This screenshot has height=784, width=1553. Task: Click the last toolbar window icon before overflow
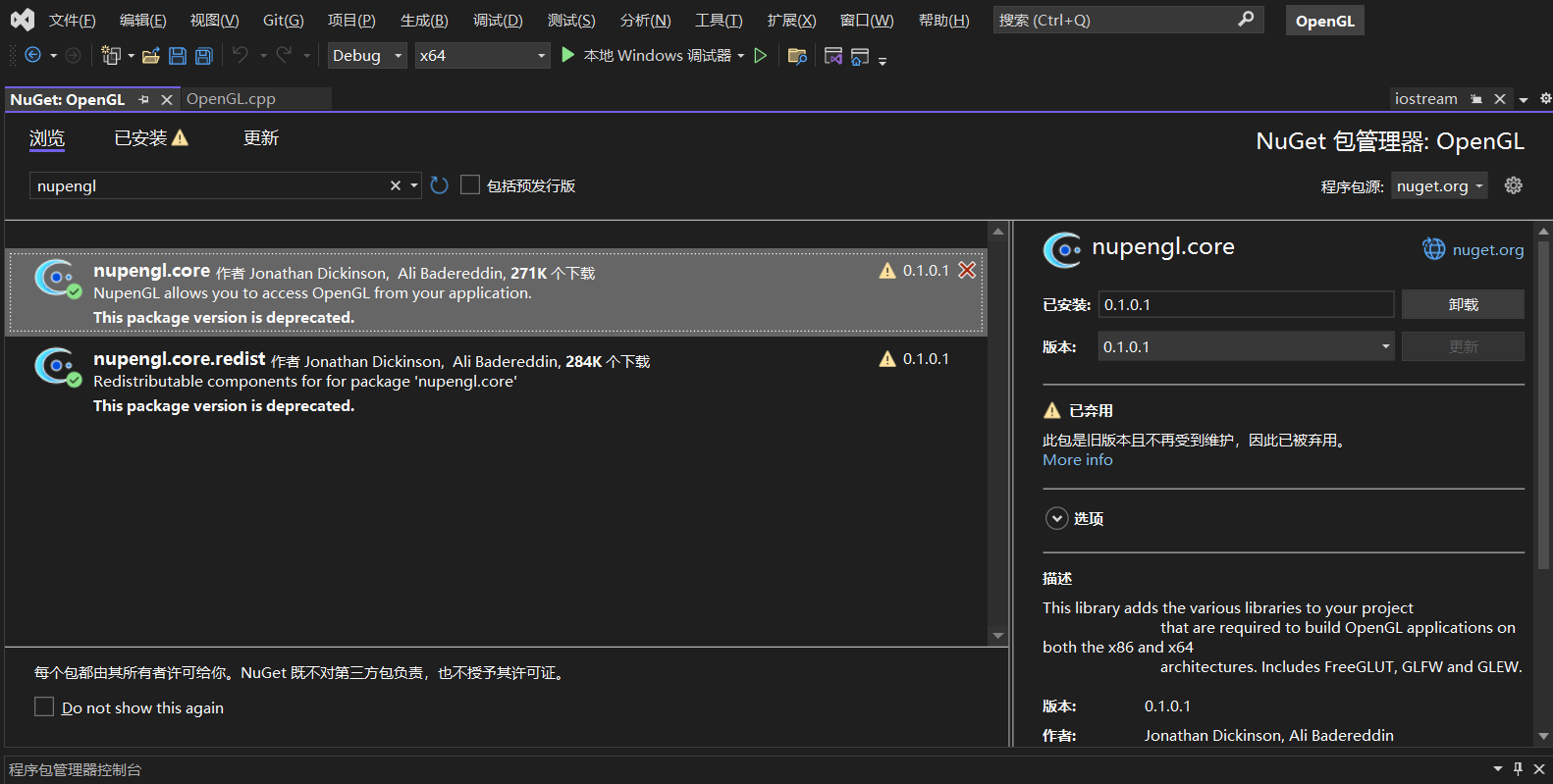pyautogui.click(x=860, y=56)
